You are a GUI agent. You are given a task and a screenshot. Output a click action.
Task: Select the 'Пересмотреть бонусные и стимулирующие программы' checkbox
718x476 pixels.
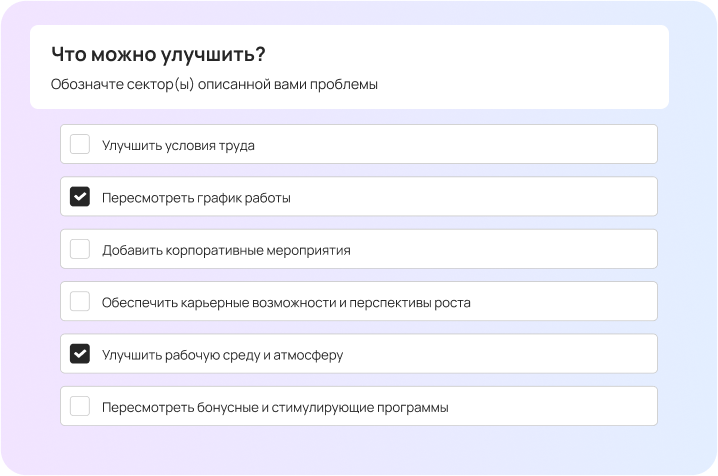80,406
